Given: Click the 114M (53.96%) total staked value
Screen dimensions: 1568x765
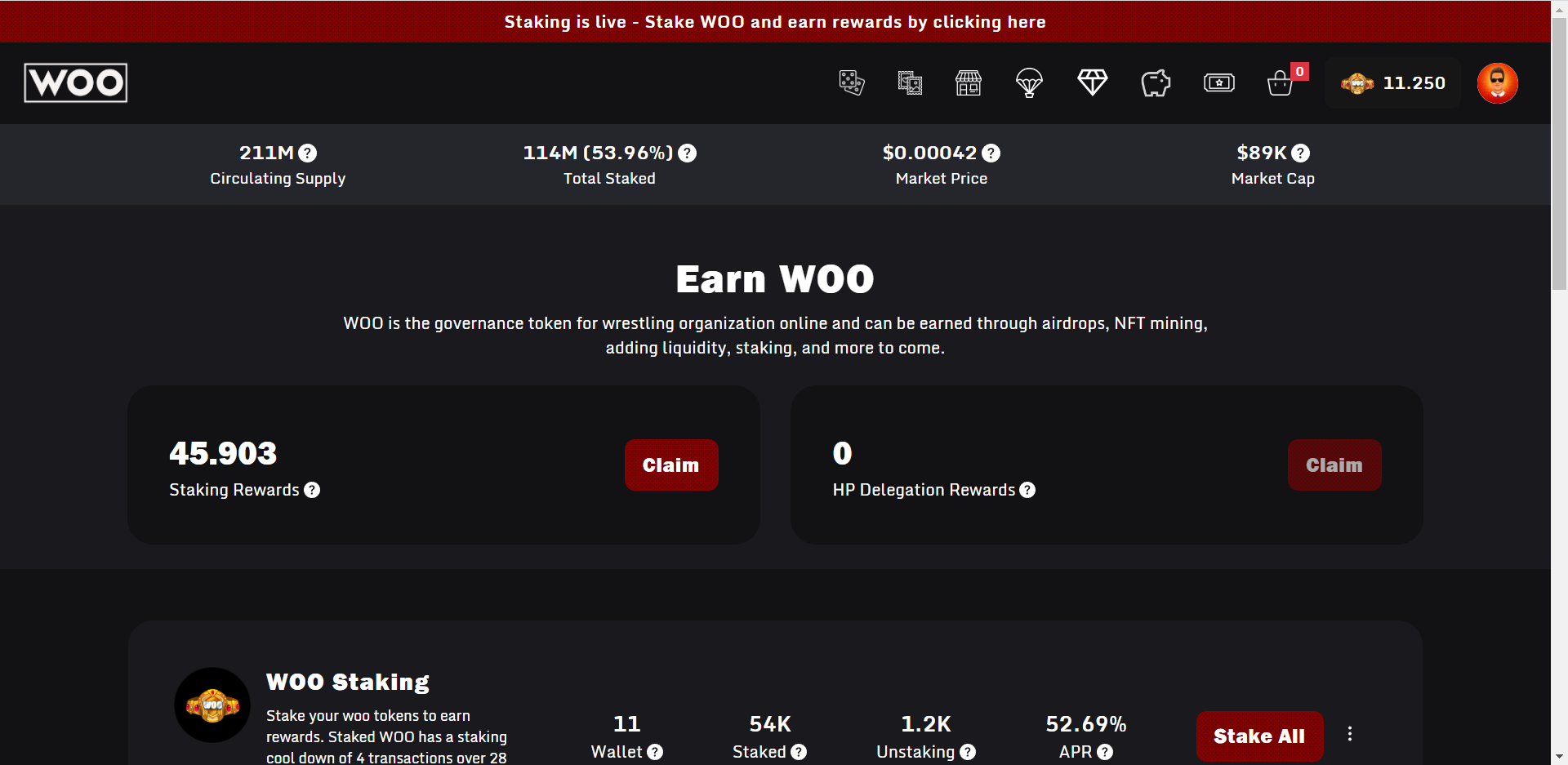Looking at the screenshot, I should click(599, 153).
